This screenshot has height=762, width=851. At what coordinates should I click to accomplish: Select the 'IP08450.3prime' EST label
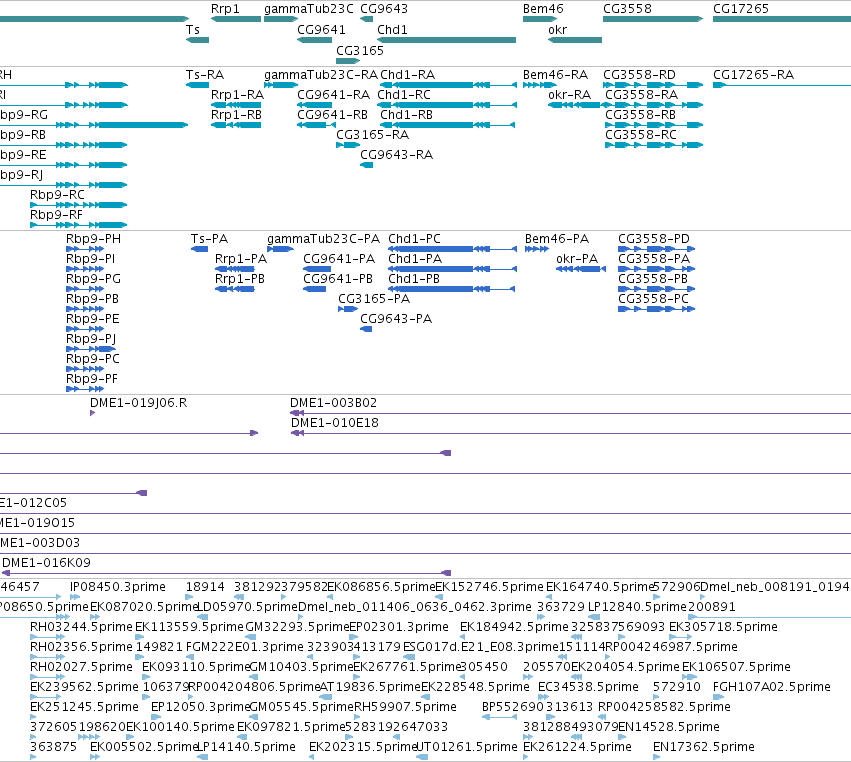(118, 587)
